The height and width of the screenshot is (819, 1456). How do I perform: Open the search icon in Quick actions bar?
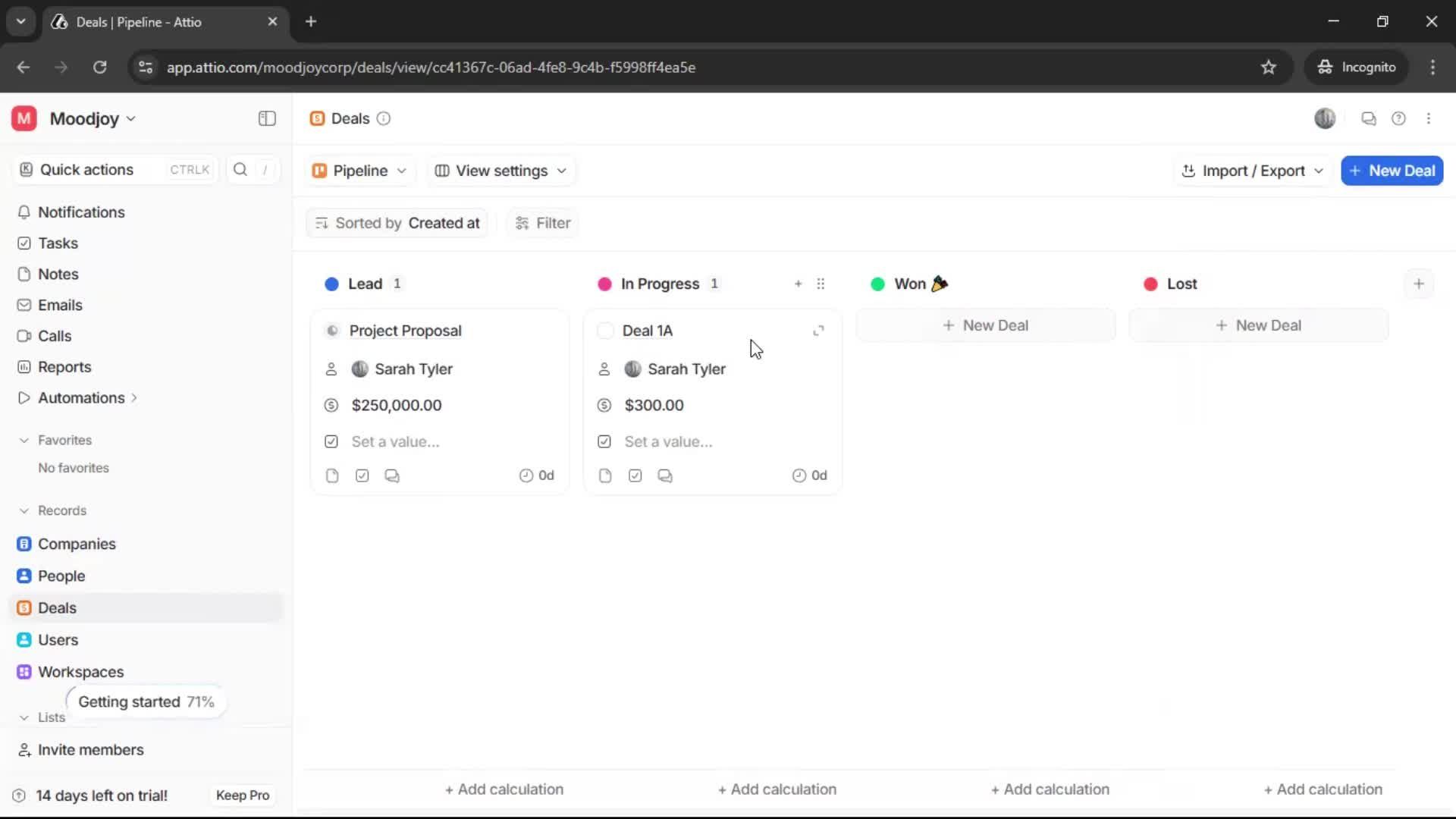pyautogui.click(x=240, y=170)
